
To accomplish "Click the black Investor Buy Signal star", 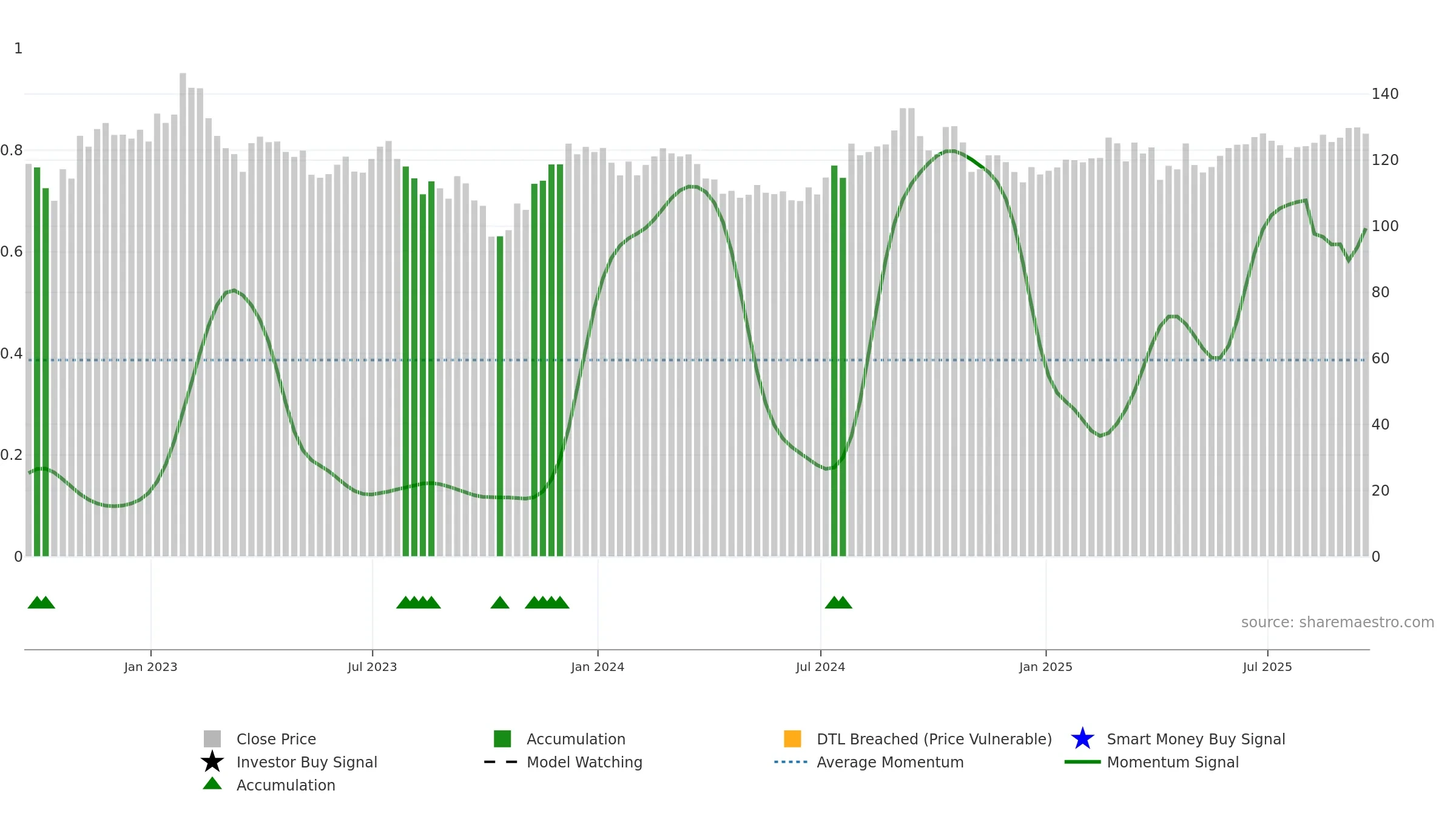I will click(212, 761).
